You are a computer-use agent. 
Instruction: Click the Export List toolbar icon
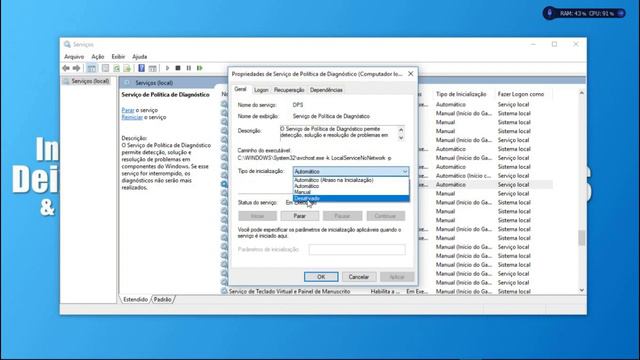click(x=127, y=68)
